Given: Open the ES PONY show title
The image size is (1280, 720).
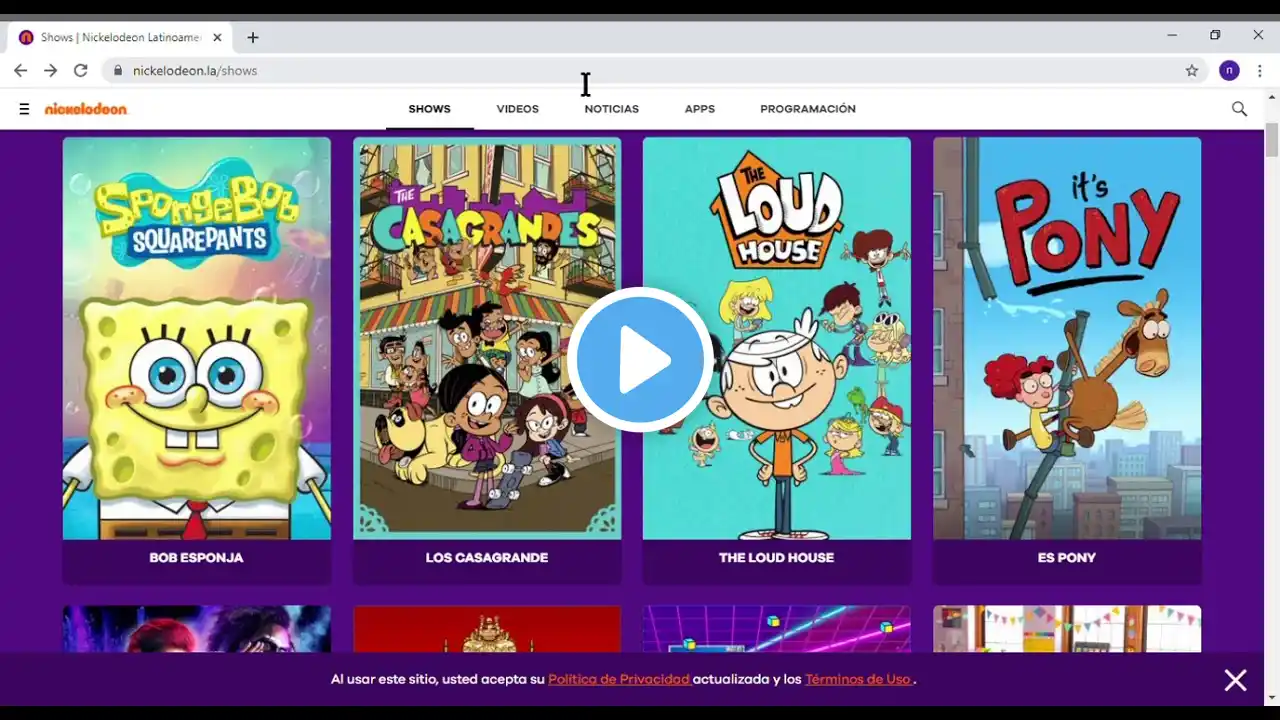Looking at the screenshot, I should coord(1067,558).
